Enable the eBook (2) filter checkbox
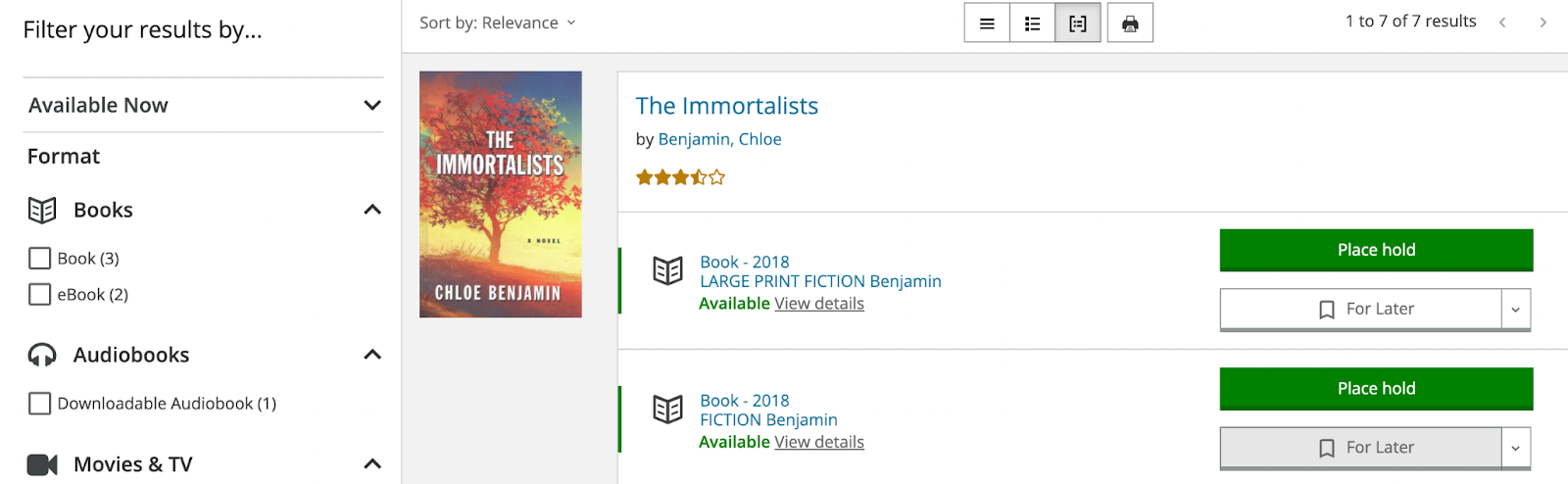The width and height of the screenshot is (1568, 484). pos(40,295)
